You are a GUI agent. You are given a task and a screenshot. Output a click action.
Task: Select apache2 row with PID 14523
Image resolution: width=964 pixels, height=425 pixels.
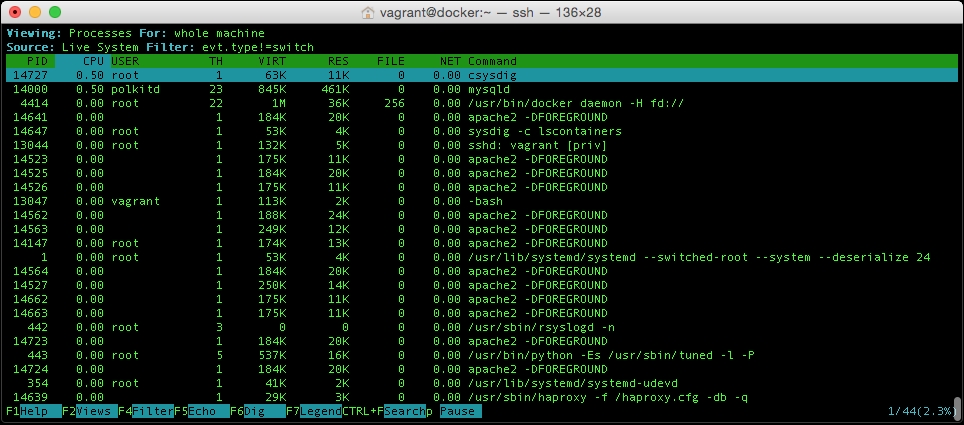pos(482,159)
